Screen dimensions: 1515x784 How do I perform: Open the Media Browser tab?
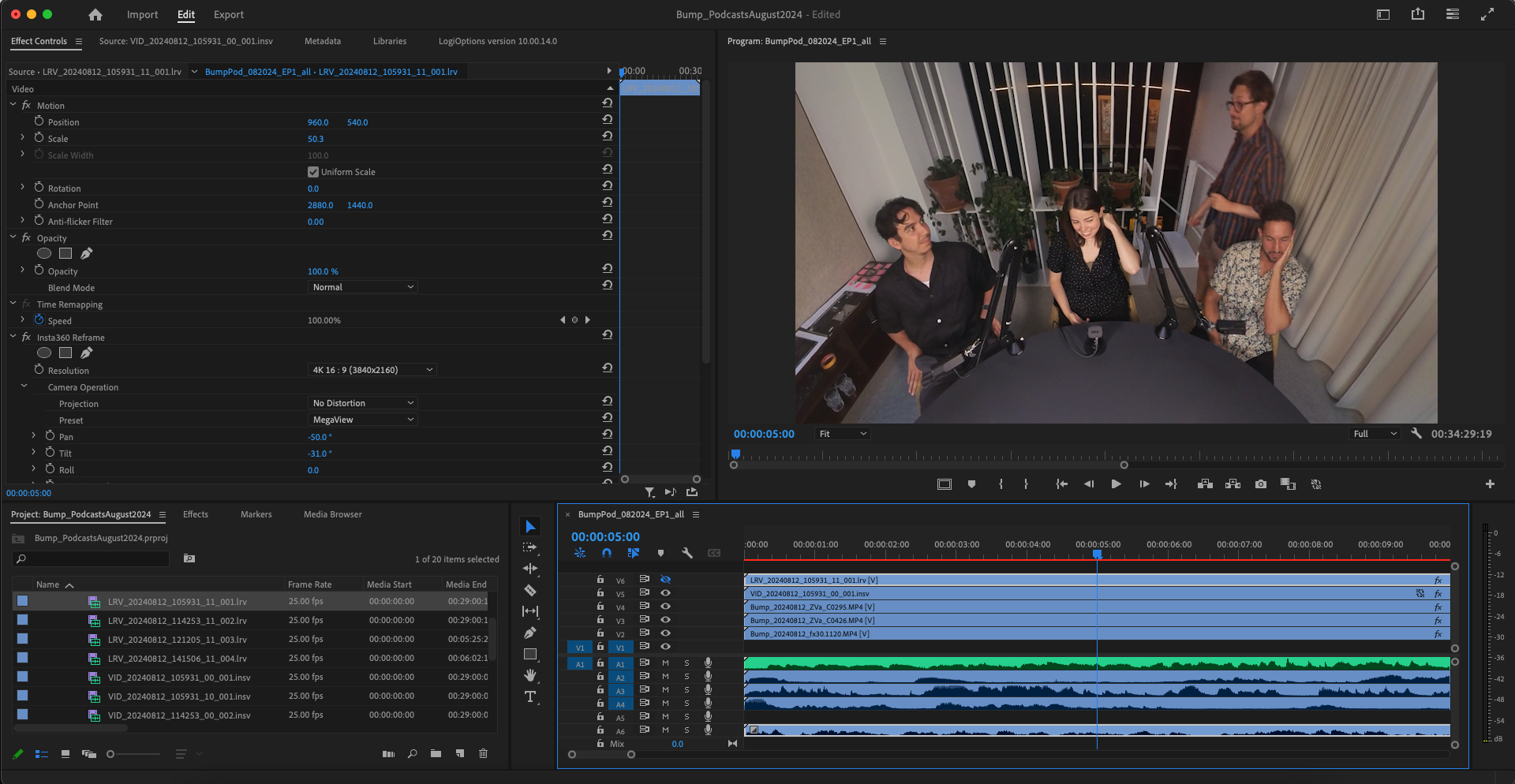click(x=332, y=514)
